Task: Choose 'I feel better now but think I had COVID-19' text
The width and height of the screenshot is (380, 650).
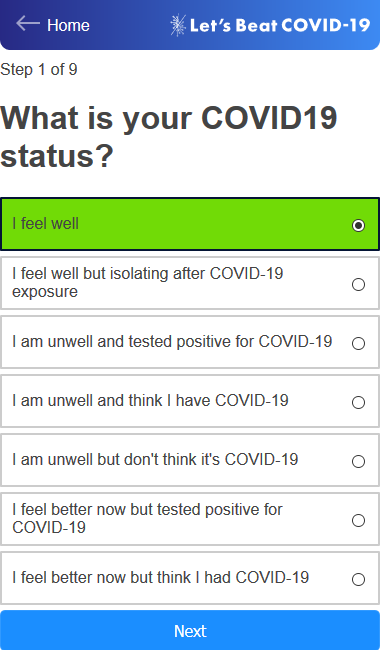Action: point(160,577)
